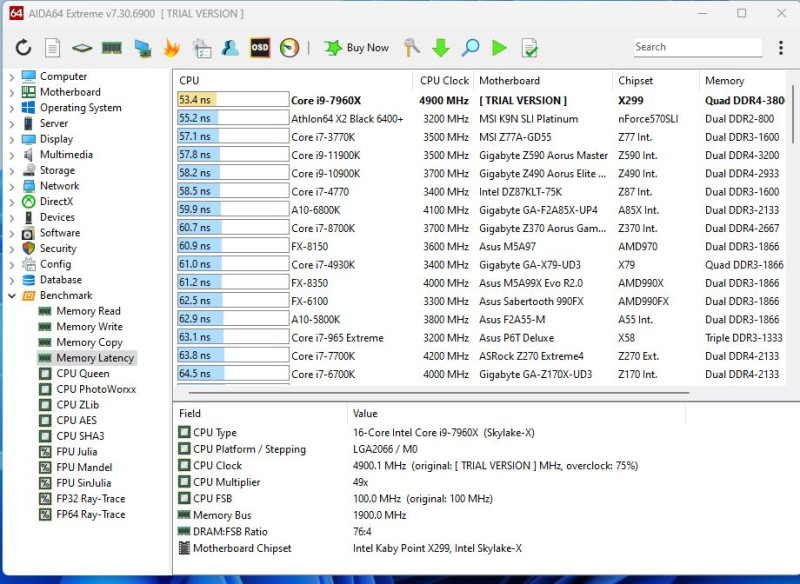The height and width of the screenshot is (584, 800).
Task: Expand the Operating System tree node
Action: 12,108
